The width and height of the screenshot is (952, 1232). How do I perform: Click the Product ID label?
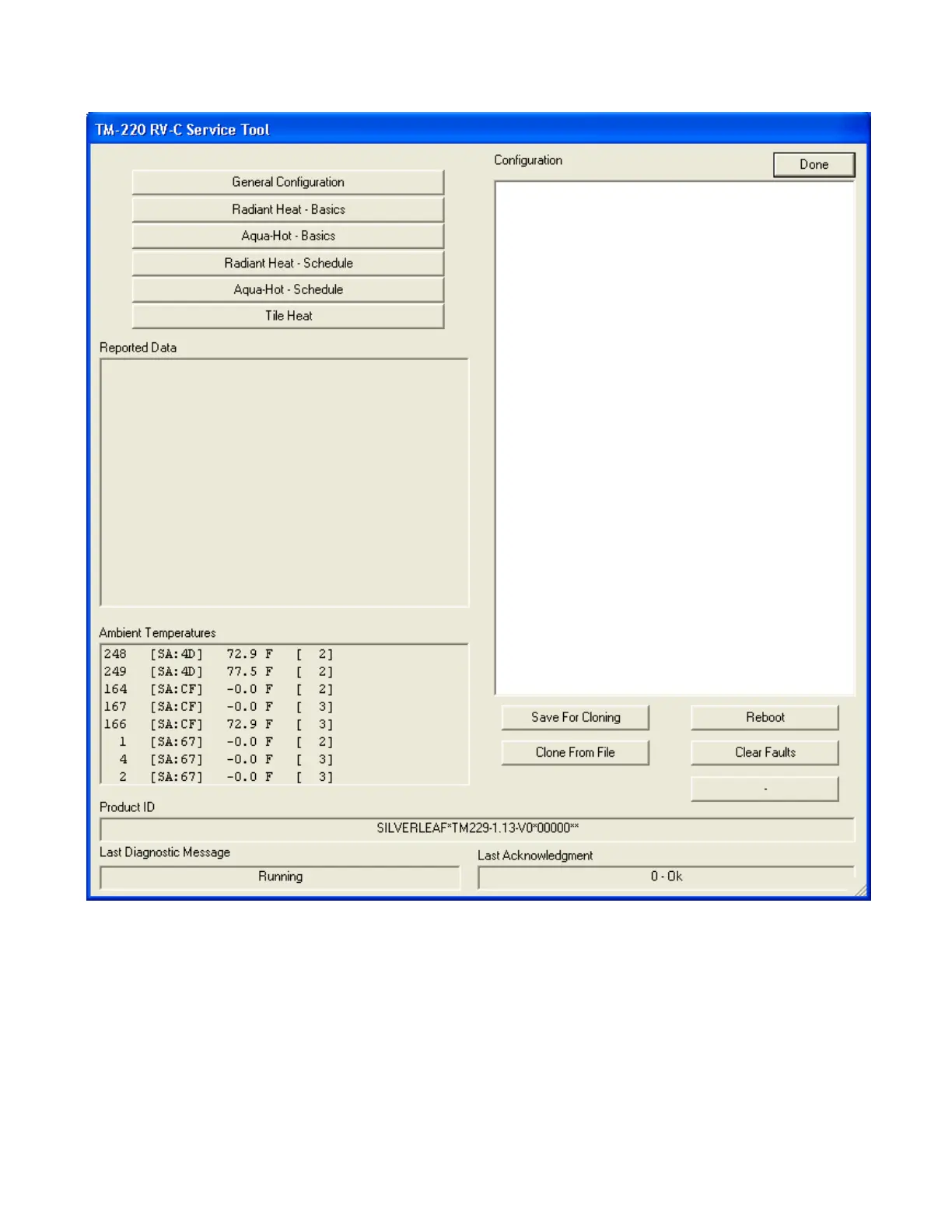point(127,807)
